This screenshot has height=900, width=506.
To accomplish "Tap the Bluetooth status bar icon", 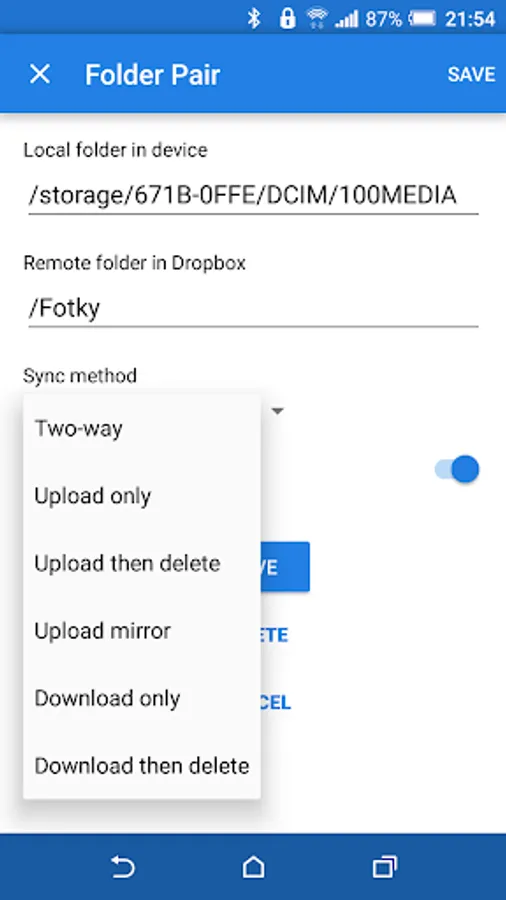I will [254, 19].
